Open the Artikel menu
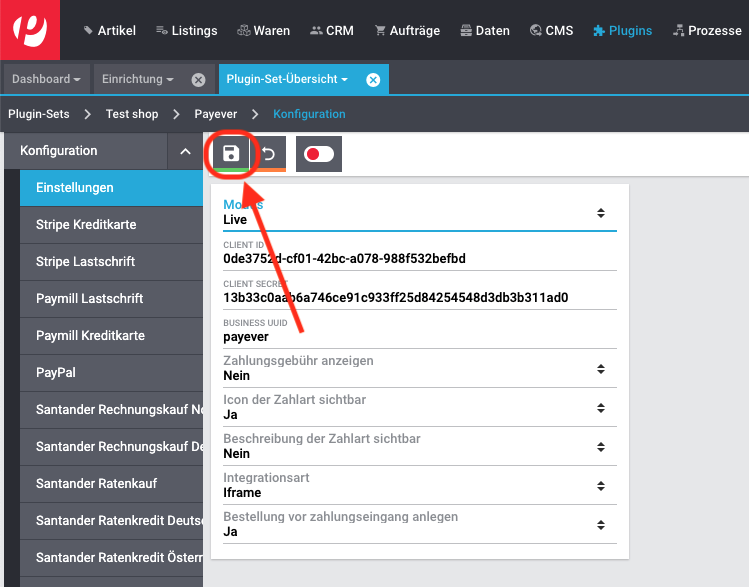Screen dimensions: 749x587 click(109, 31)
